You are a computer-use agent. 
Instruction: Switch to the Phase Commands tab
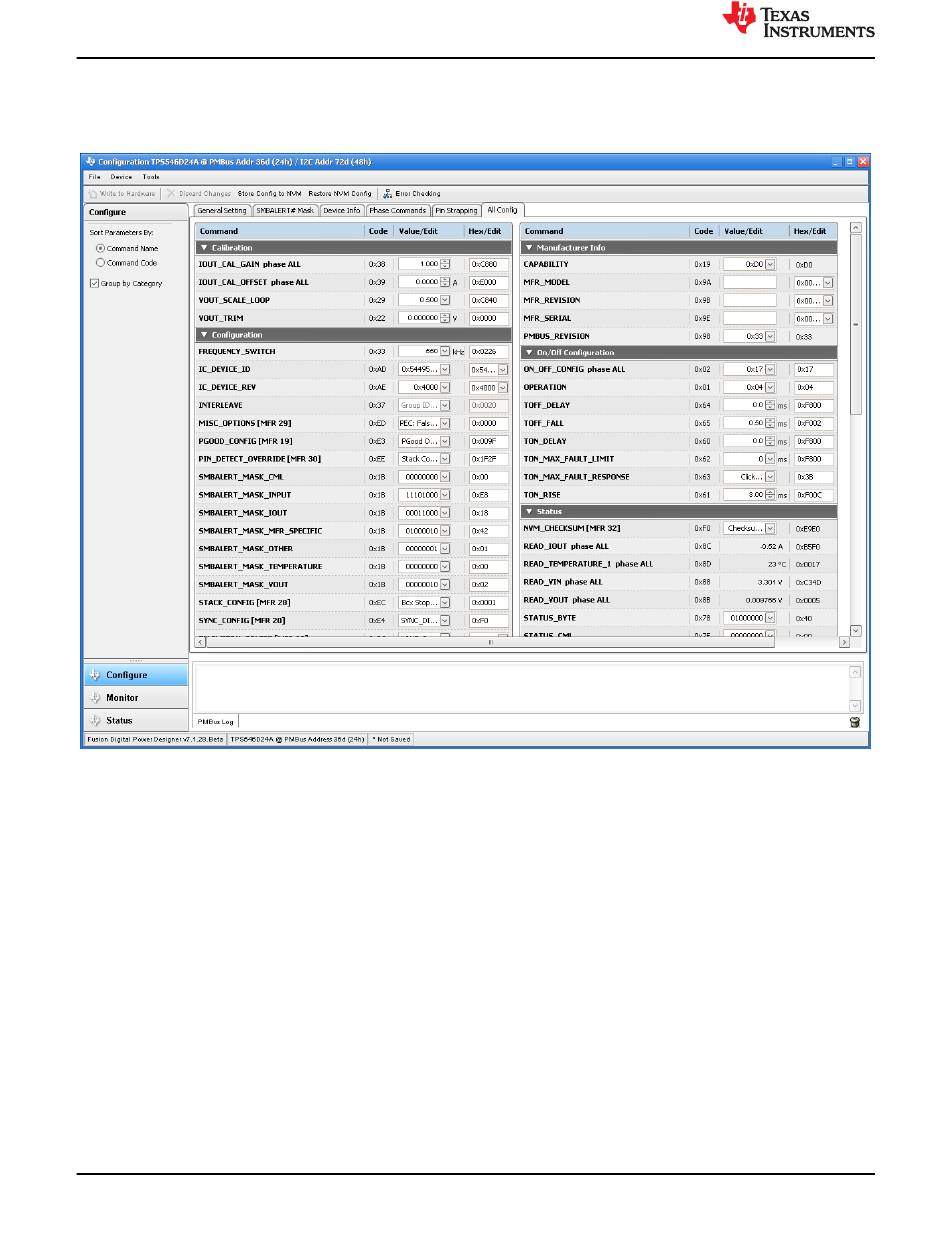pyautogui.click(x=398, y=211)
